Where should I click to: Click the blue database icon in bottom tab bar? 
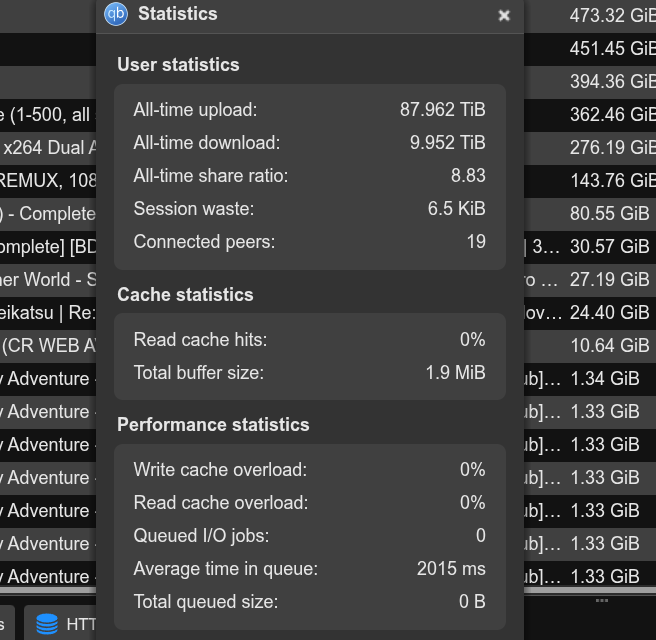point(47,624)
